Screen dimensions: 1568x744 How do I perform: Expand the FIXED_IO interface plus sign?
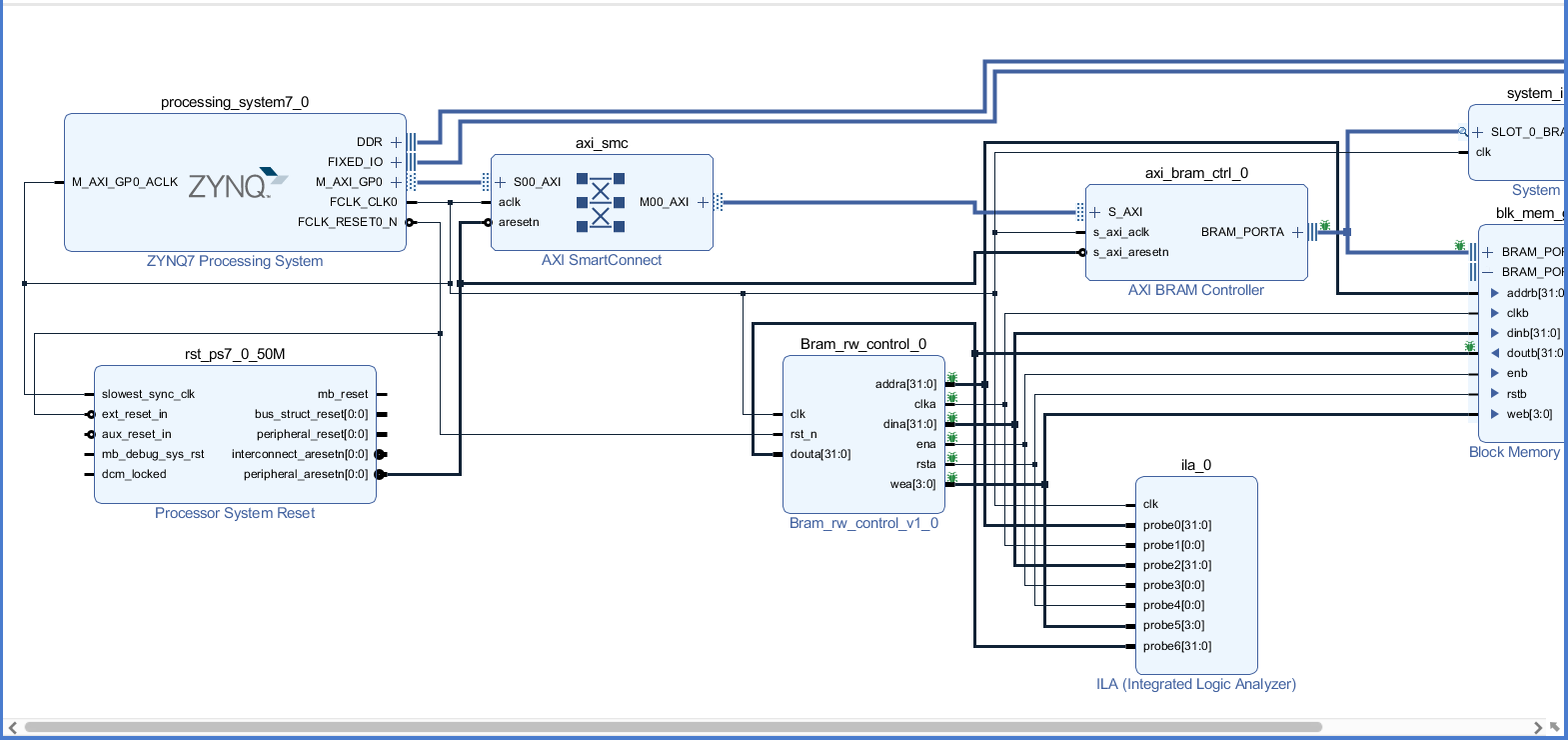[396, 162]
